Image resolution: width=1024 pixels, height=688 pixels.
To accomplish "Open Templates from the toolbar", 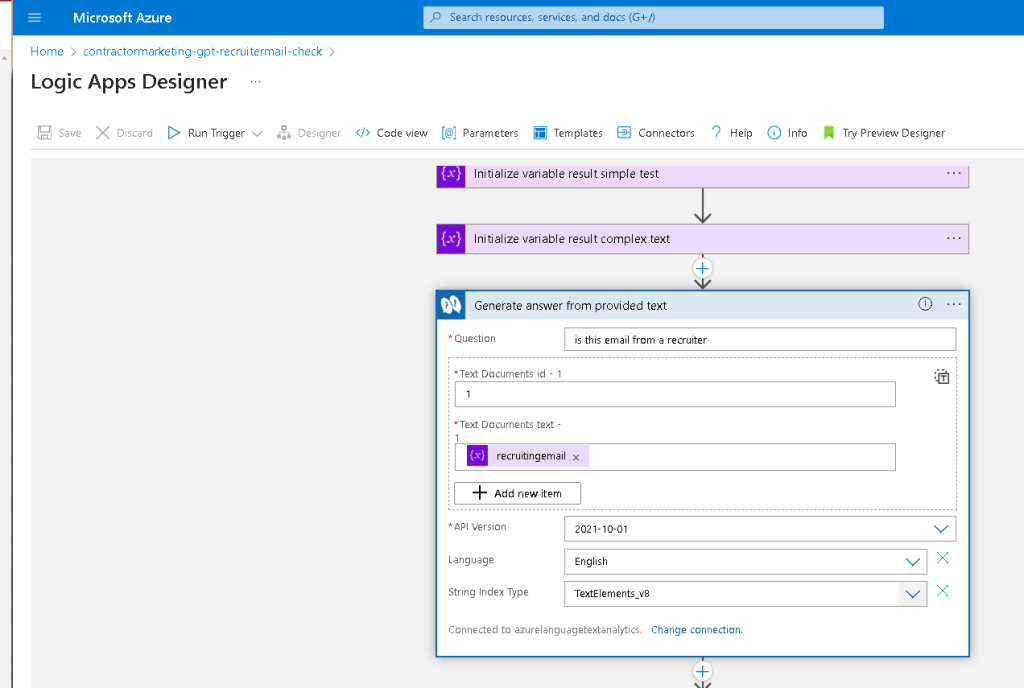I will coord(568,133).
